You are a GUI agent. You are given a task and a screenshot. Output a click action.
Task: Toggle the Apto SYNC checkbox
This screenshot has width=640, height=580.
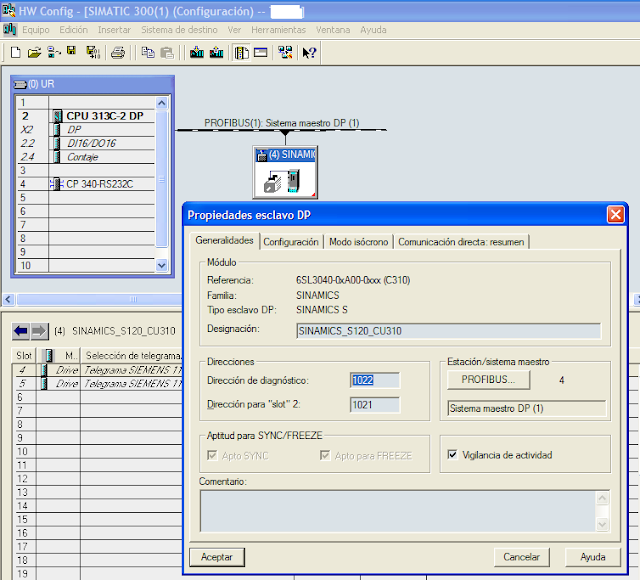coord(212,455)
